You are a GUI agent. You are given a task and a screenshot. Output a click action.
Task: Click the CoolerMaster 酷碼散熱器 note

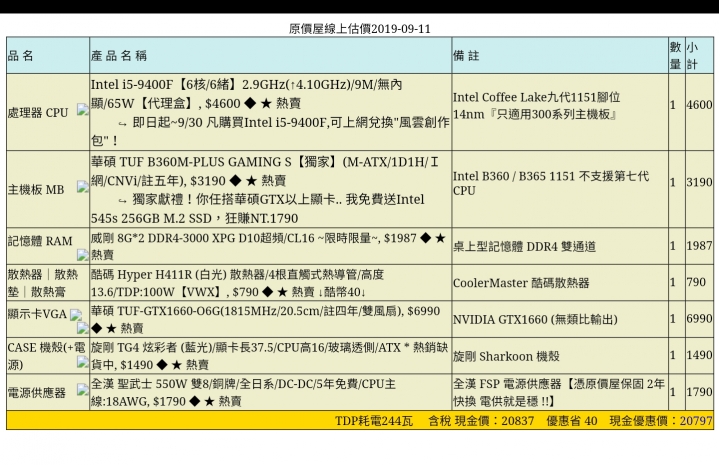pos(521,283)
